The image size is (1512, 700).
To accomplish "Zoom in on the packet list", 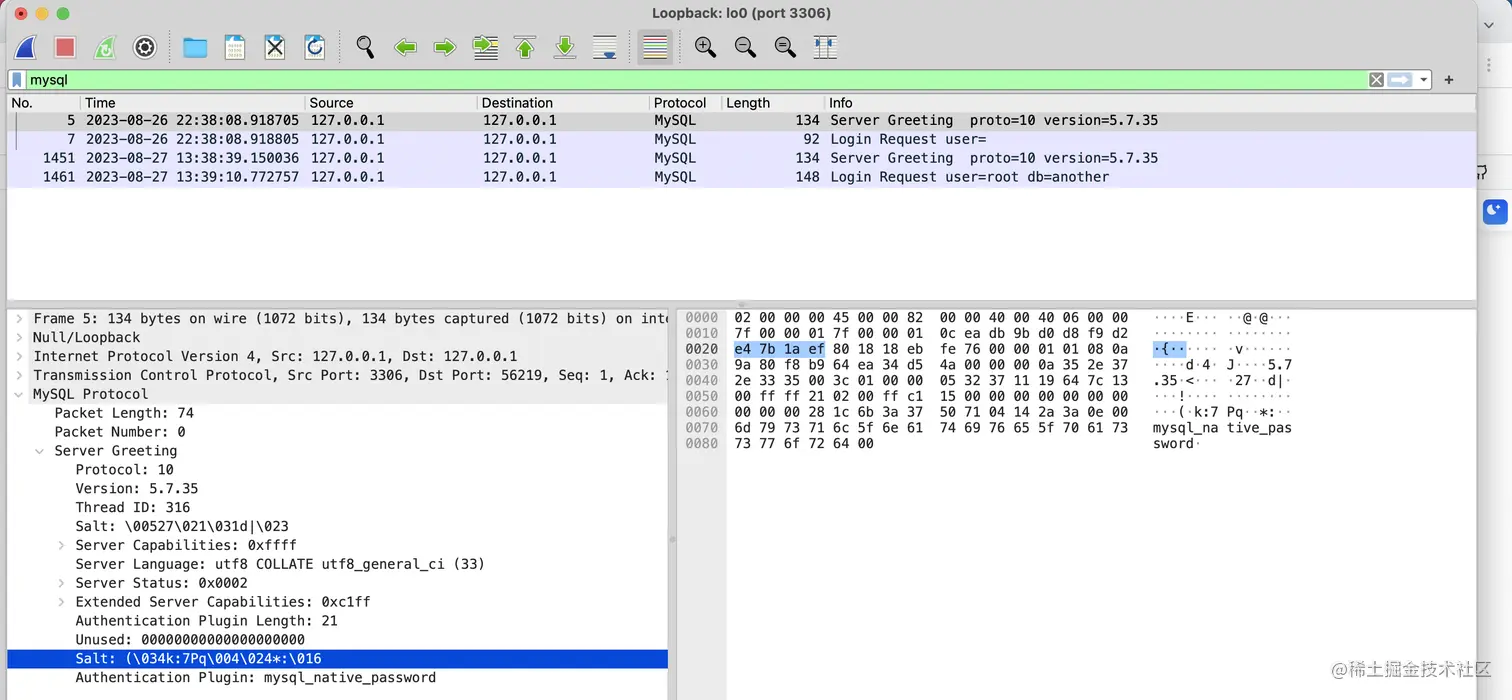I will click(705, 47).
